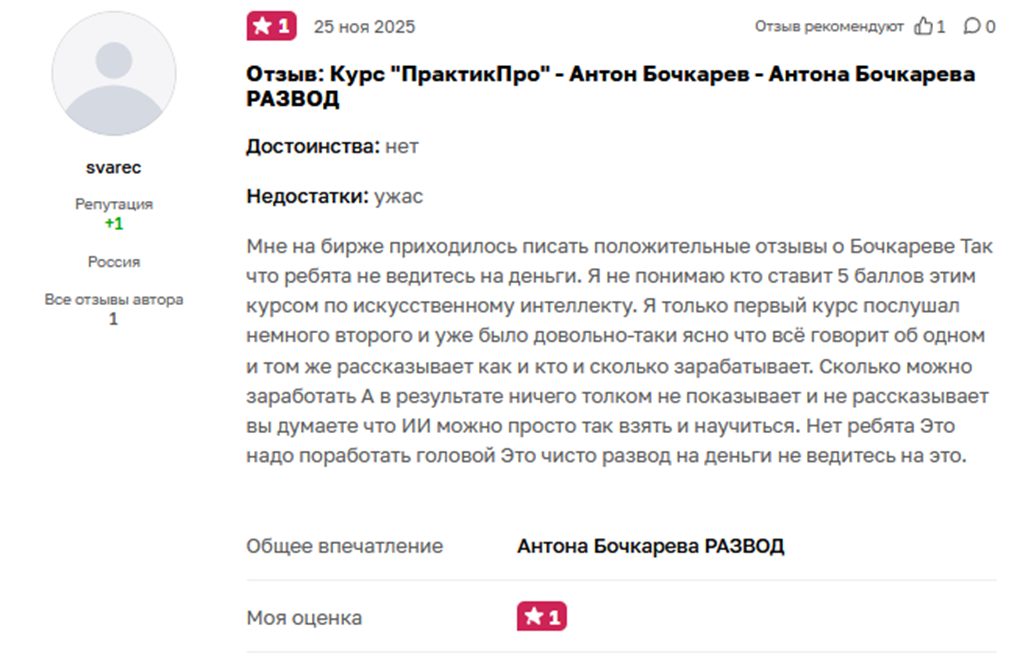
Task: Click the star rating badge beside the date
Action: (271, 26)
